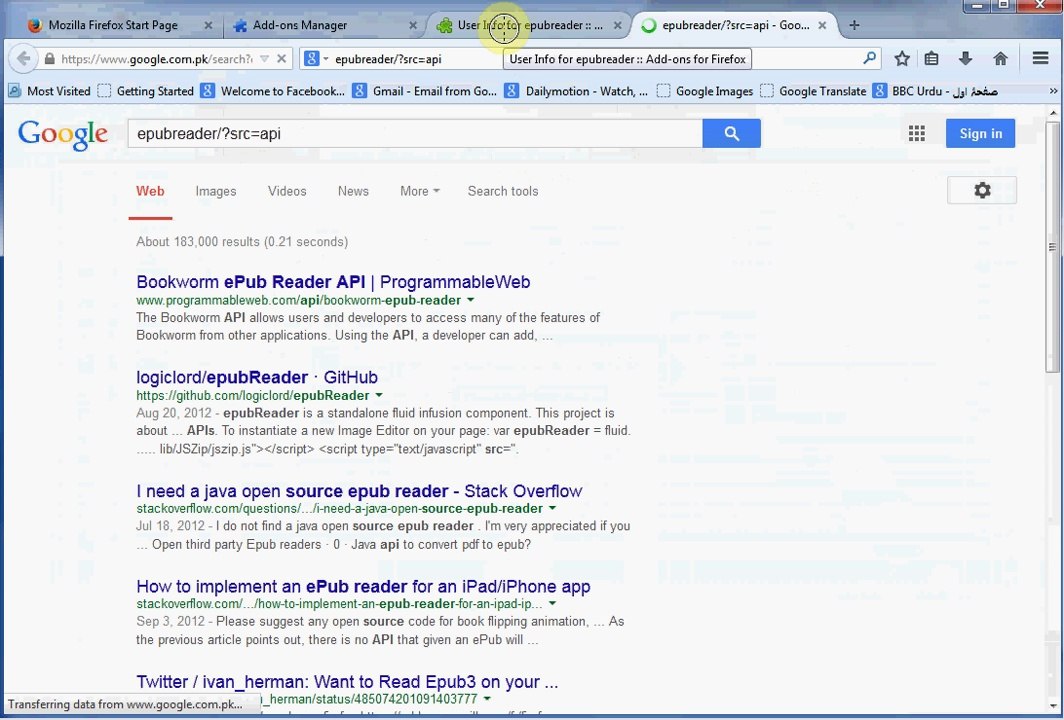Open a new tab with the plus button
The width and height of the screenshot is (1064, 720).
tap(854, 25)
